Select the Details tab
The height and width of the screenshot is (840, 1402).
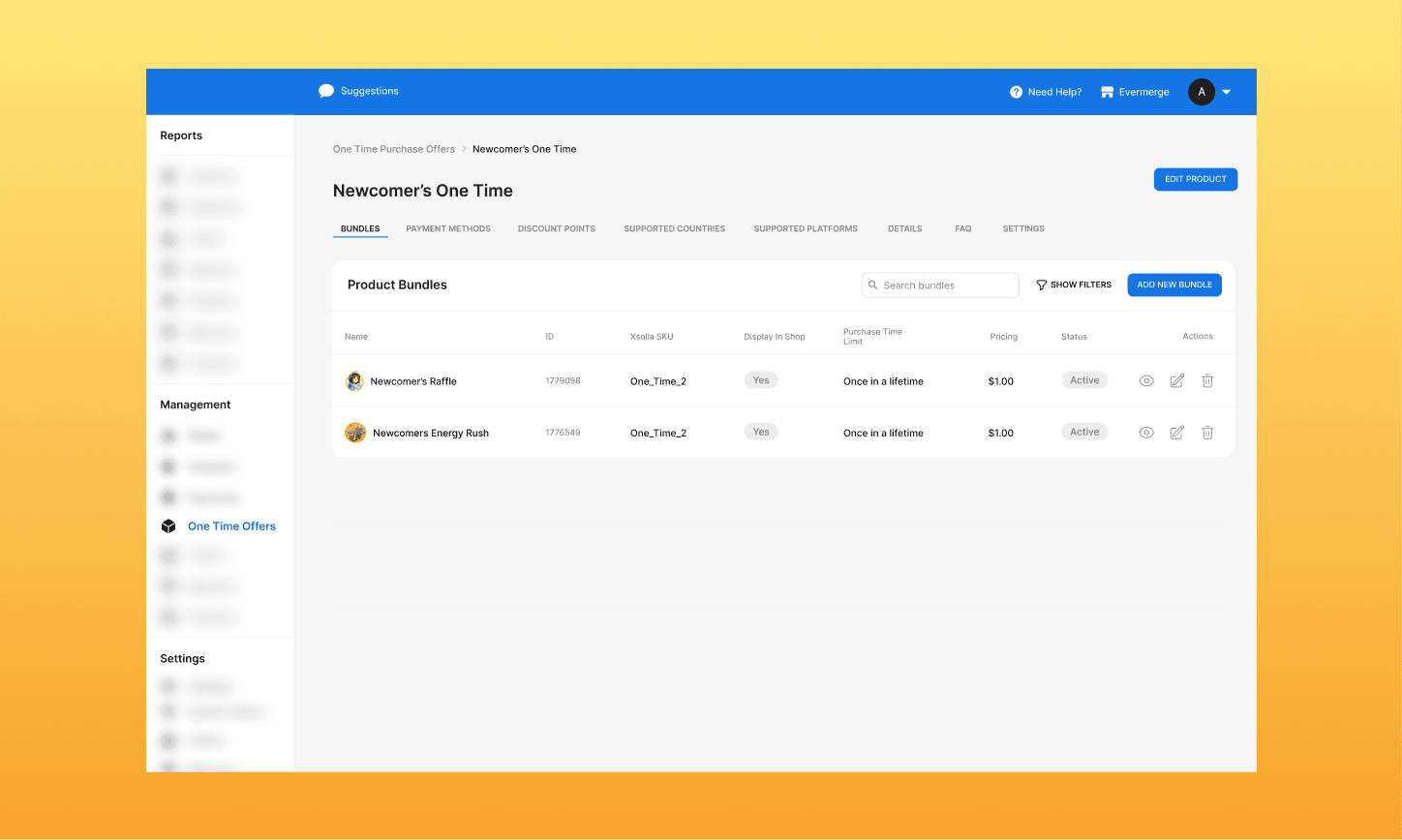coord(905,228)
